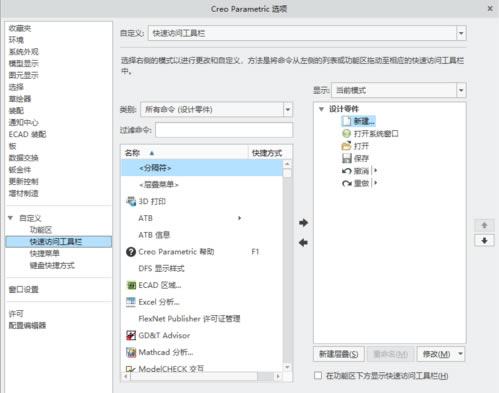Select 功能区 under 自定义
The height and width of the screenshot is (393, 499).
[x=41, y=230]
